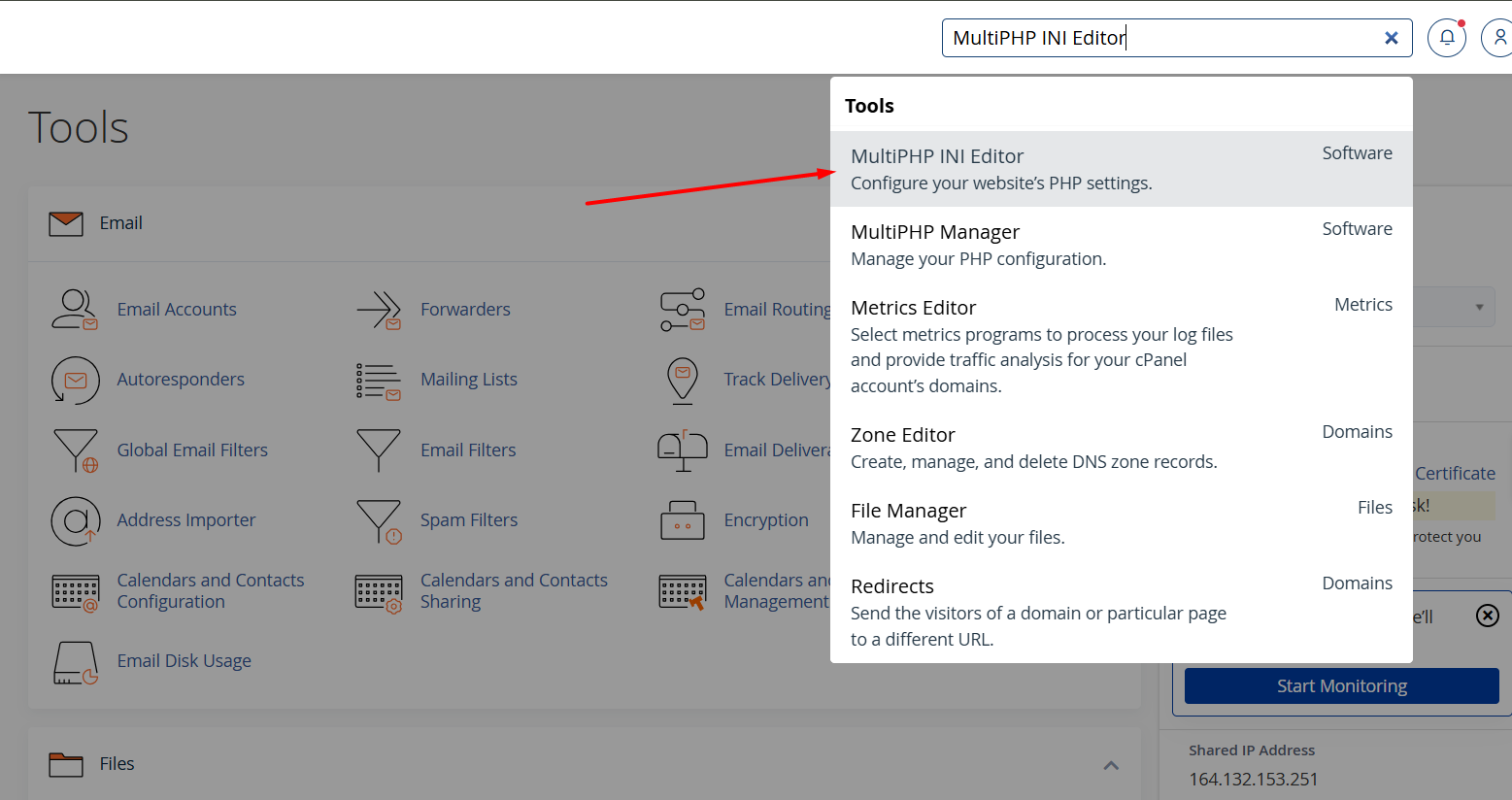Open the Global Email Filters link
This screenshot has width=1512, height=800.
tap(192, 450)
